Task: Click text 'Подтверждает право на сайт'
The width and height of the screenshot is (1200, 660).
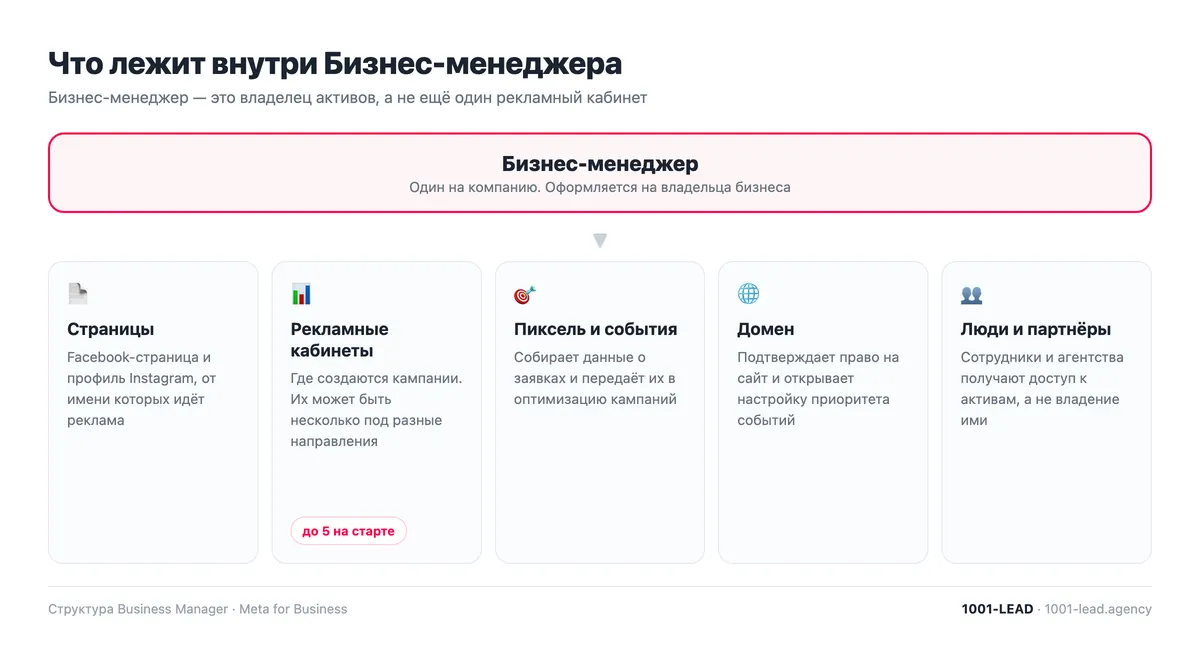Action: click(x=818, y=368)
